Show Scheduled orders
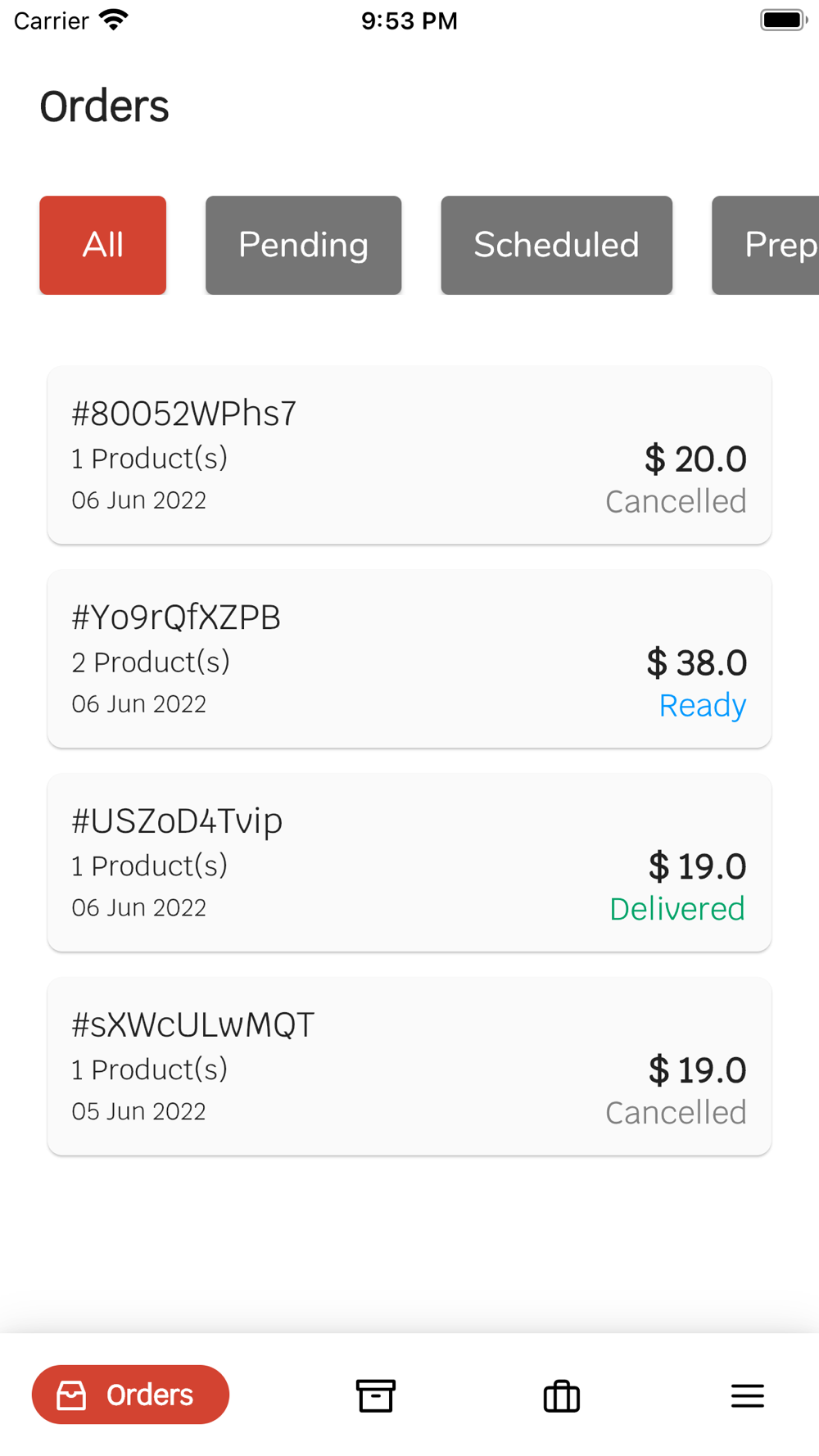 (x=556, y=245)
